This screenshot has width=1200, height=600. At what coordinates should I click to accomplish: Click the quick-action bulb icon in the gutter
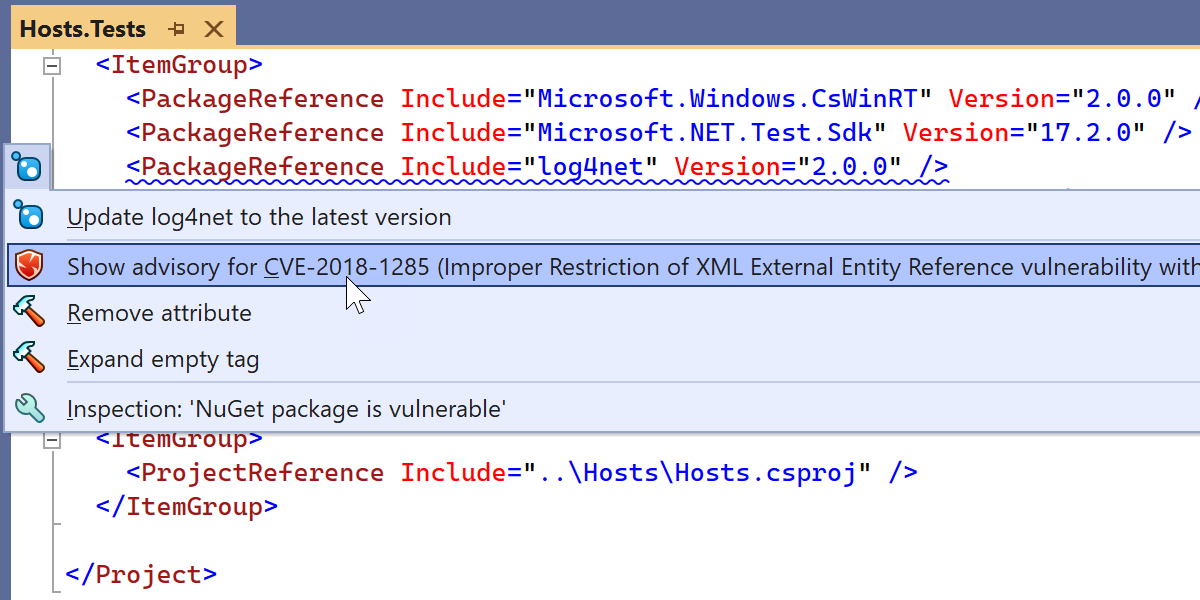click(x=28, y=167)
